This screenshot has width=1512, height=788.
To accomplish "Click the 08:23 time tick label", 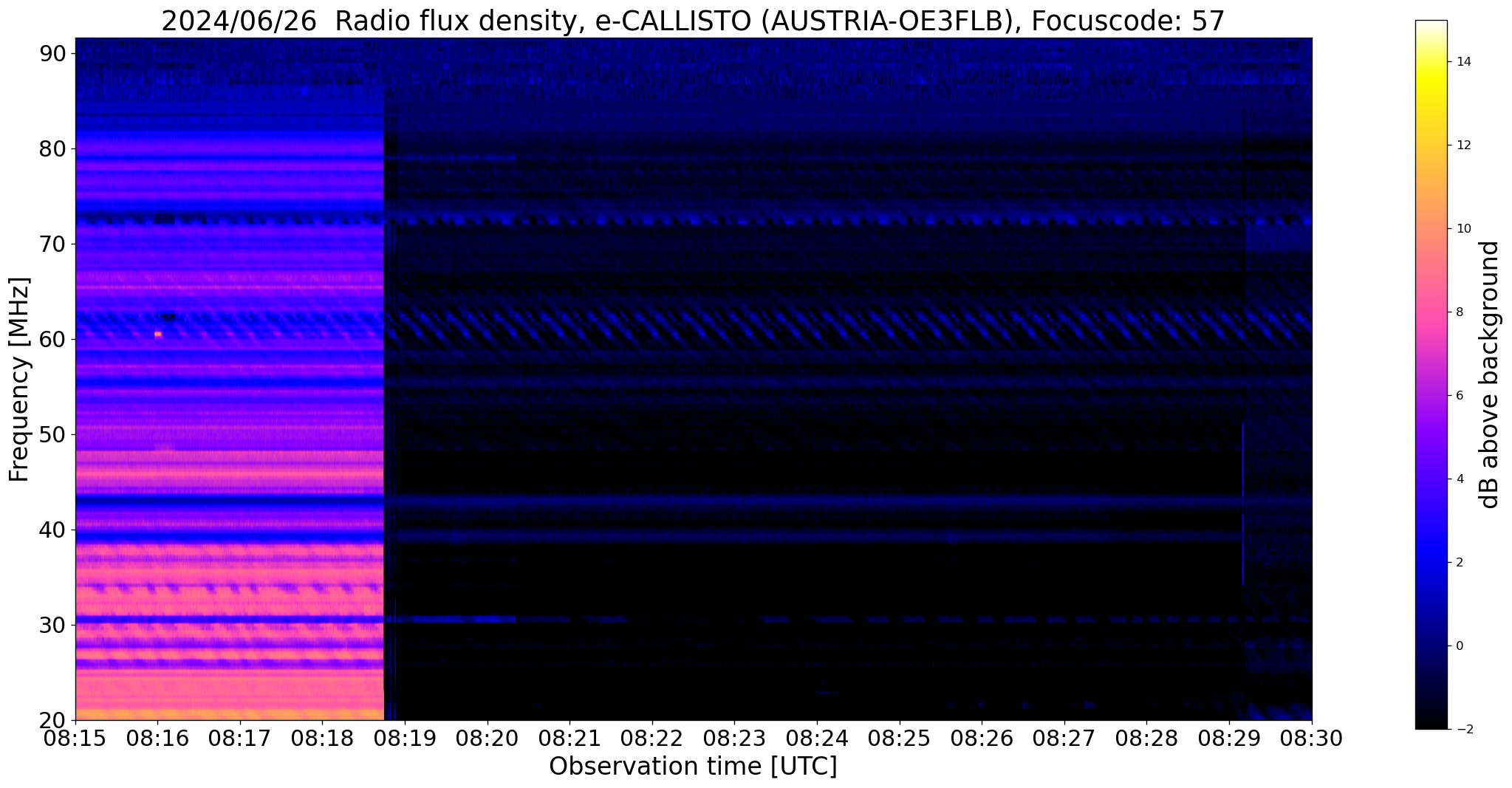I will [x=734, y=738].
